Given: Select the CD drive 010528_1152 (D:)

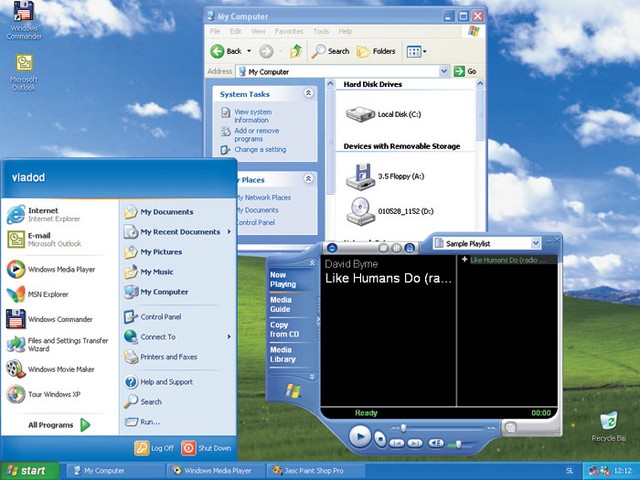Looking at the screenshot, I should coord(389,211).
